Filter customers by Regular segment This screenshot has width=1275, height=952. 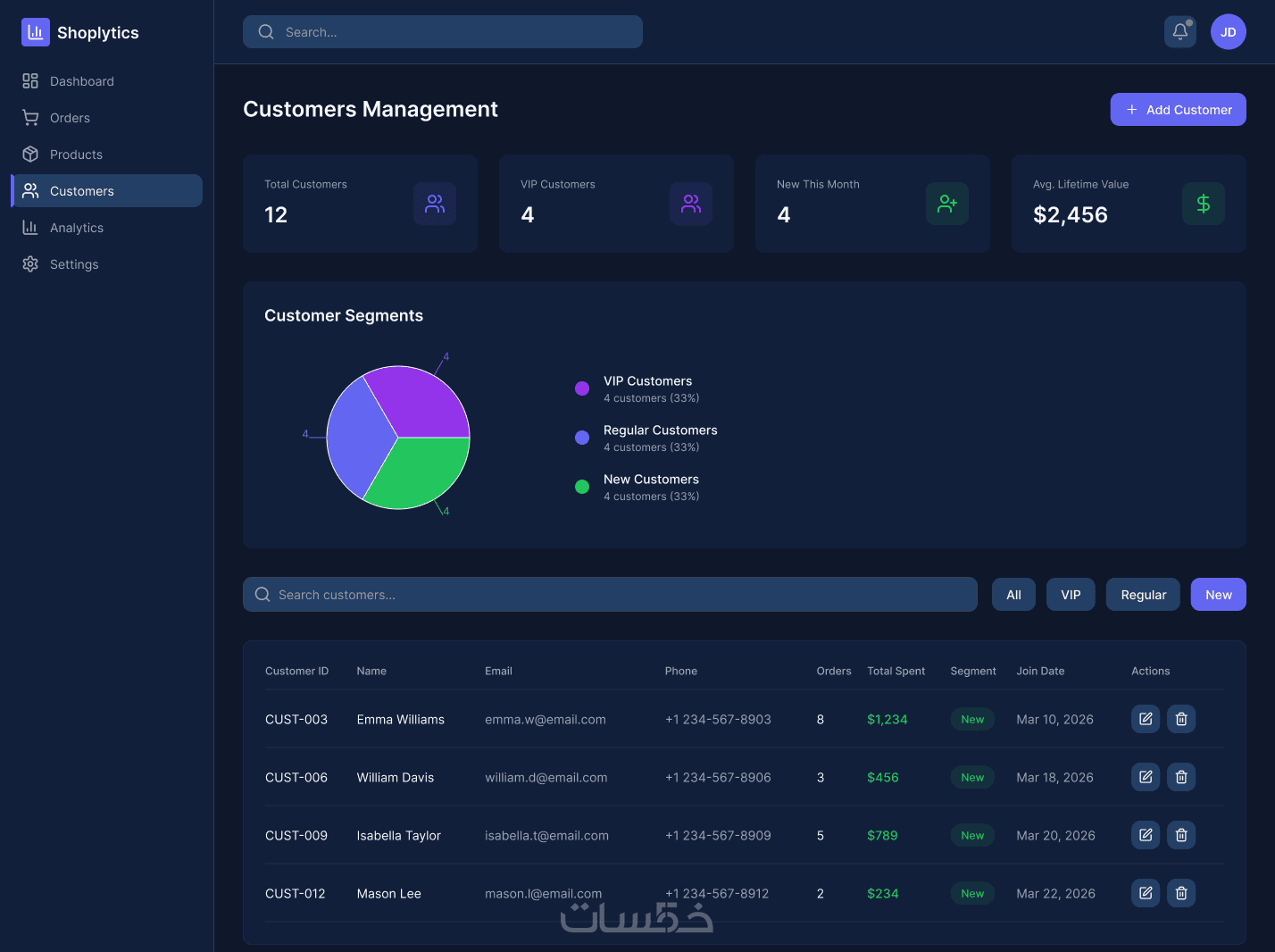1144,595
